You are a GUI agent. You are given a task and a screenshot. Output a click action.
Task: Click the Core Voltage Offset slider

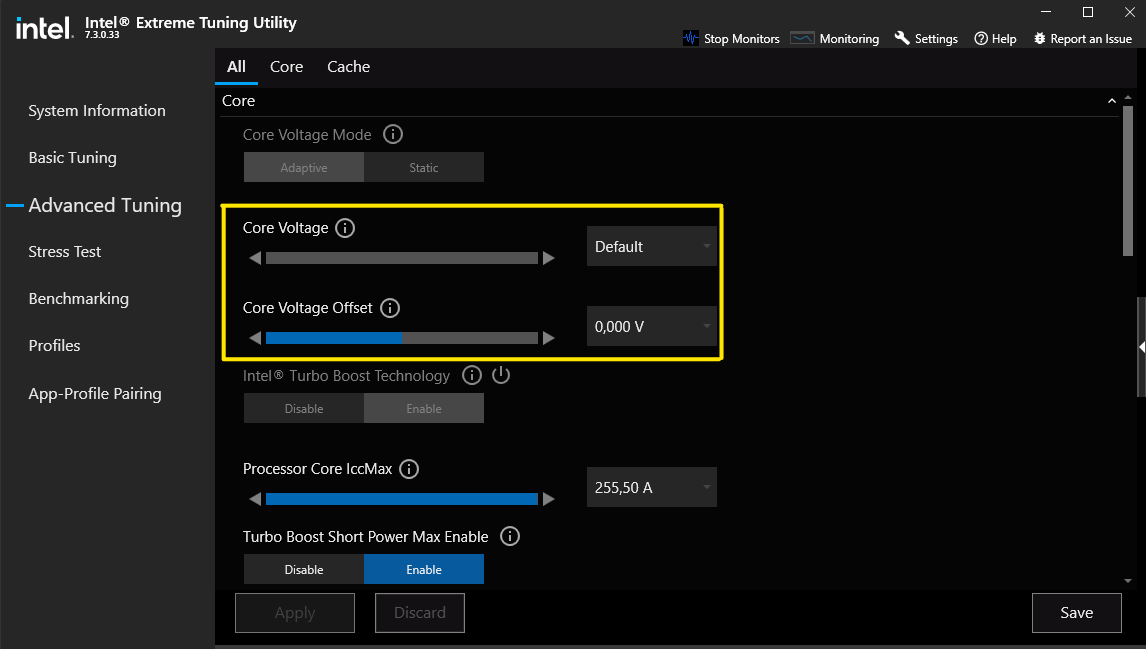point(402,338)
